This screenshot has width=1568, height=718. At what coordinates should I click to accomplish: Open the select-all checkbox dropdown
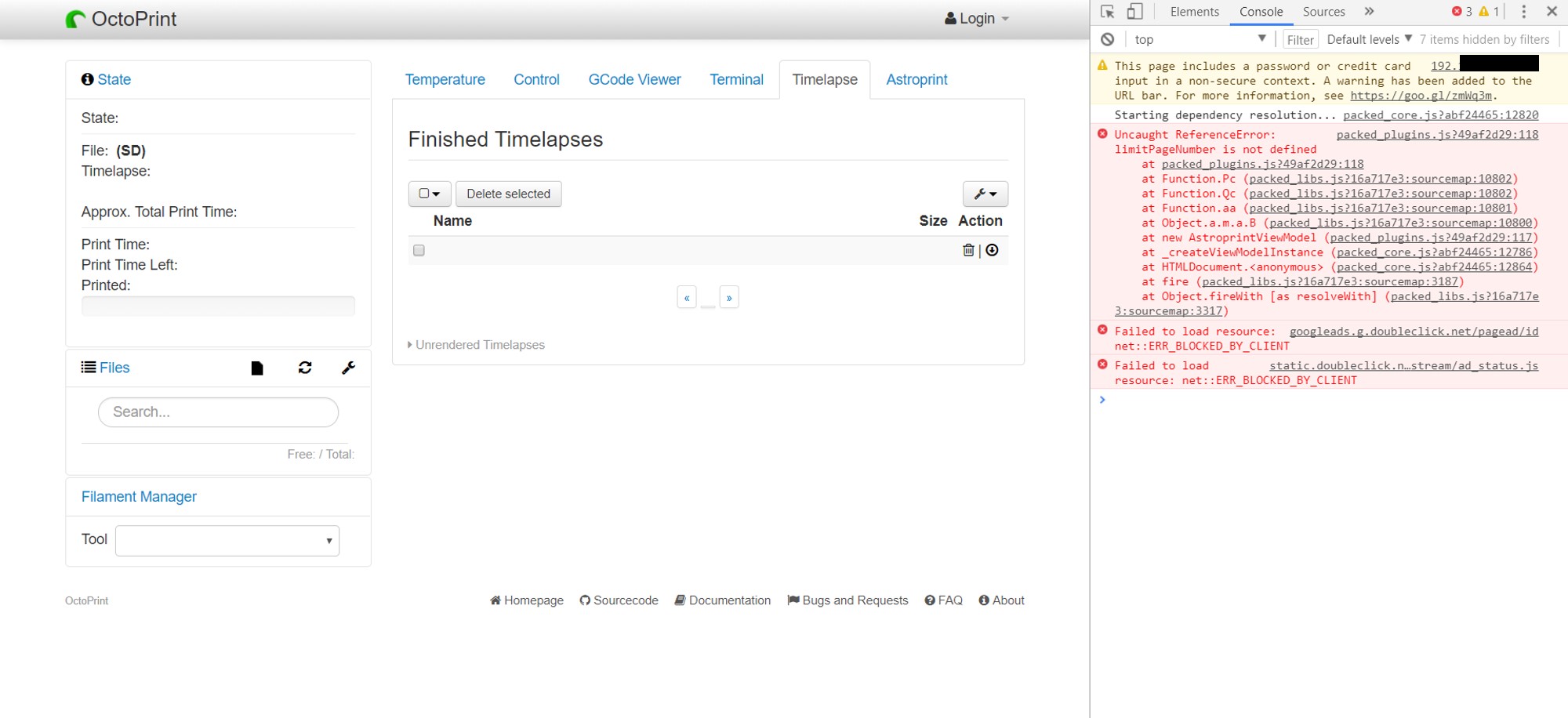(x=430, y=194)
